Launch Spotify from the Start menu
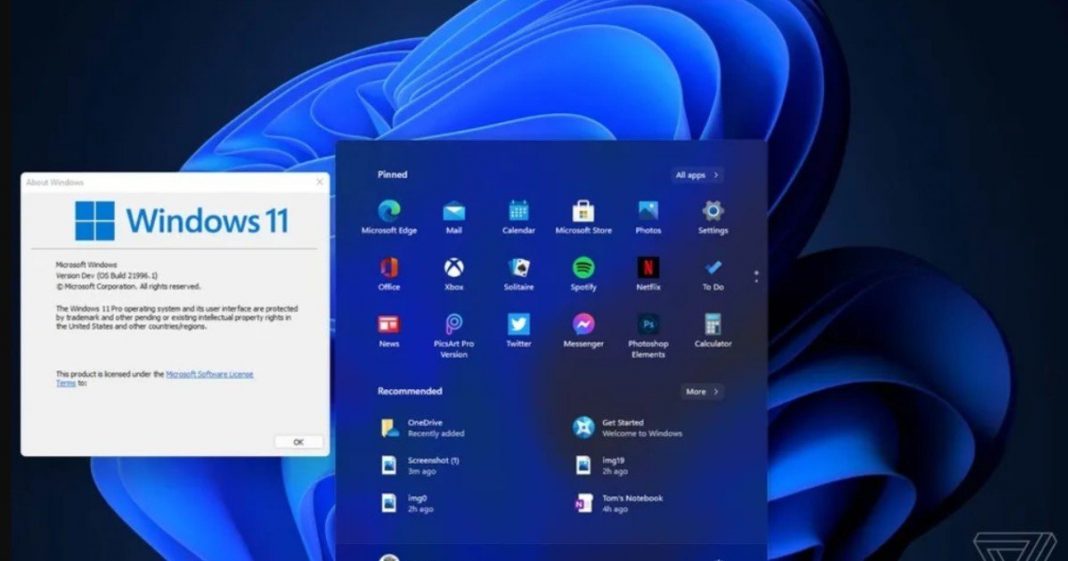The height and width of the screenshot is (561, 1068). pyautogui.click(x=583, y=268)
